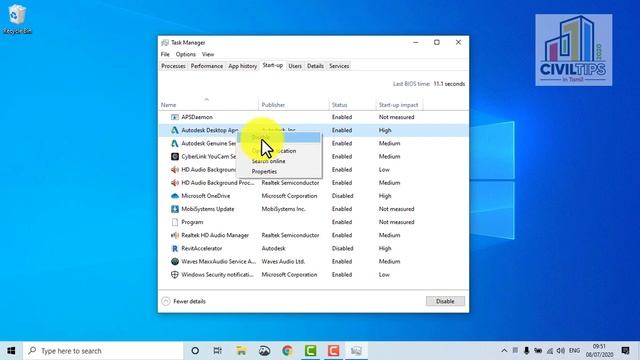This screenshot has width=640, height=360.
Task: Click the Disabled status of Microsoft OneDrive
Action: [x=342, y=196]
